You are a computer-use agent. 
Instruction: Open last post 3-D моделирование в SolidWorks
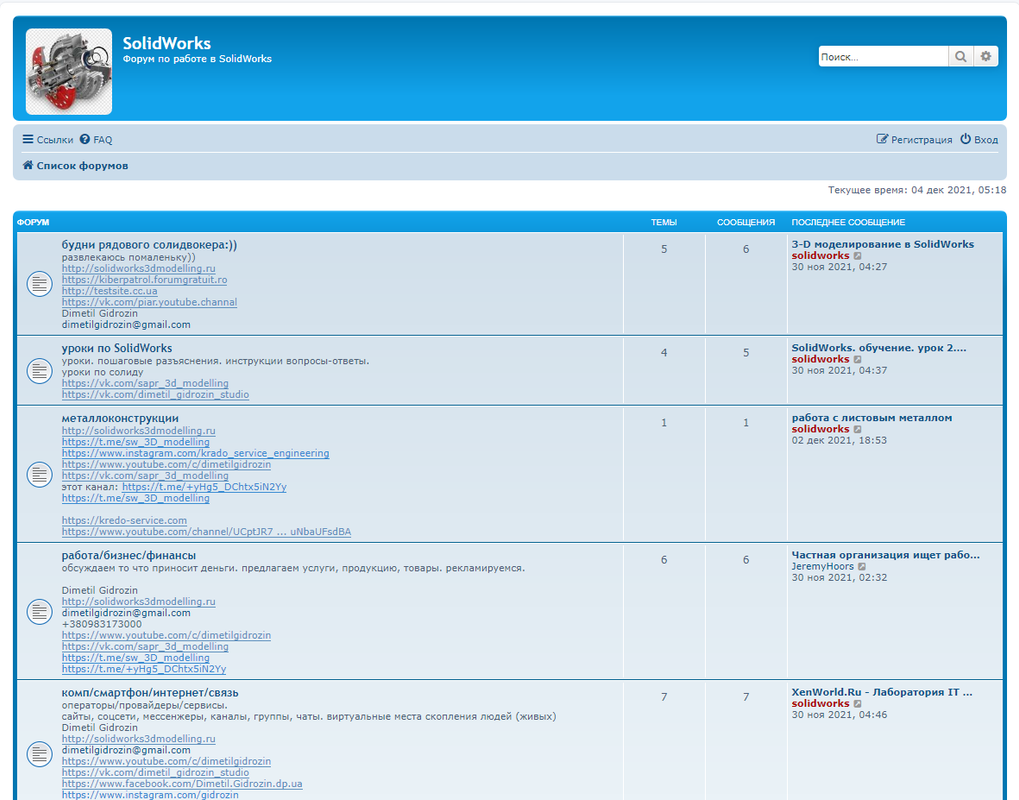tap(883, 244)
